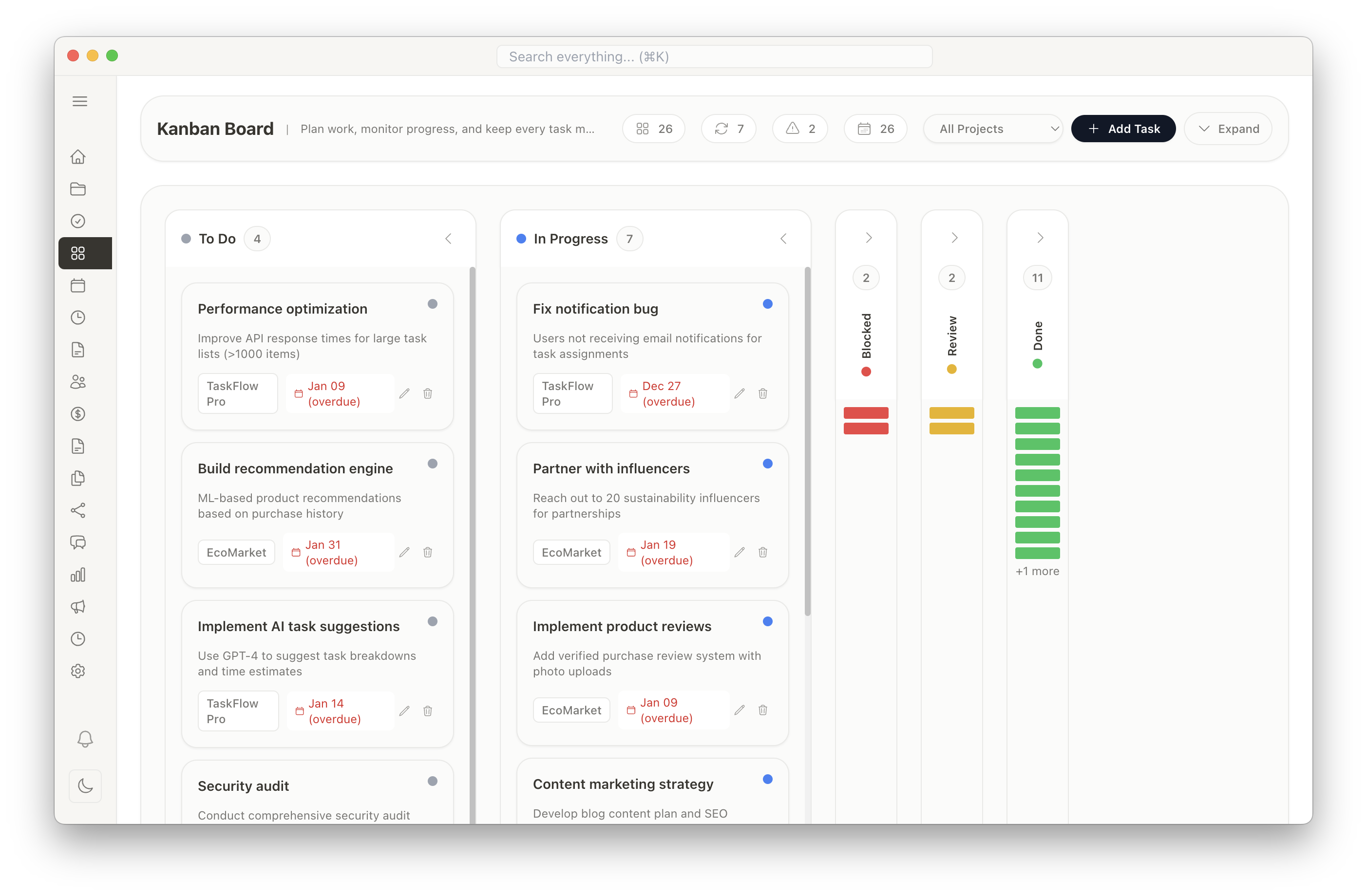
Task: Click the EcoMarket tag on Build recommendation engine
Action: tap(236, 552)
